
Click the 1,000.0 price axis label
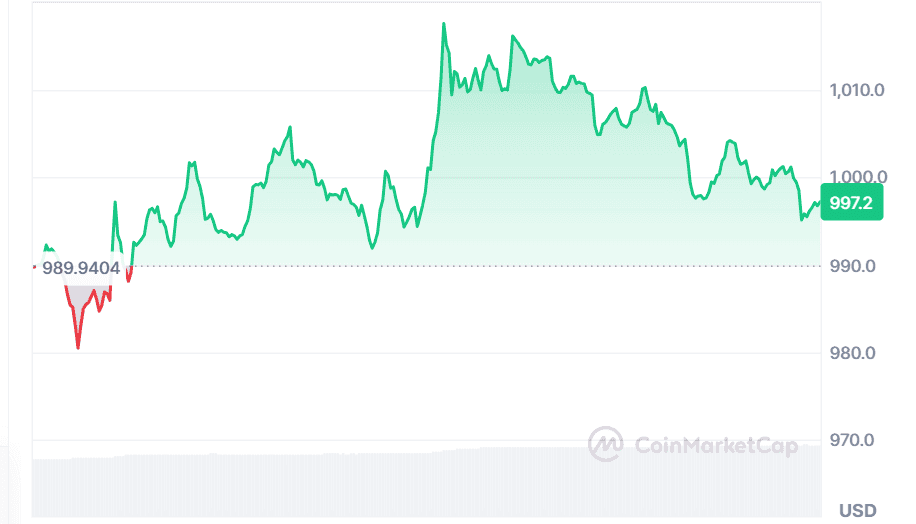tap(857, 178)
